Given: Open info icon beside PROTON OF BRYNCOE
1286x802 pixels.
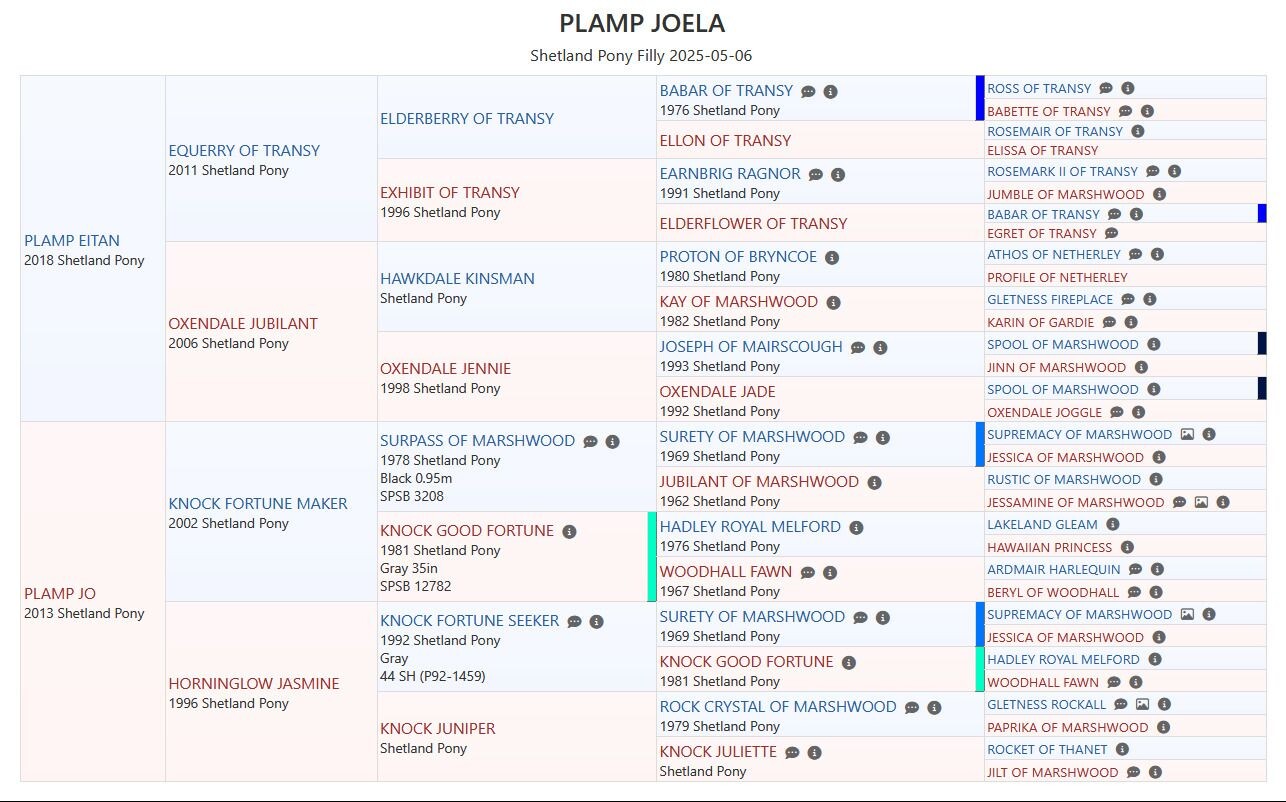Looking at the screenshot, I should 832,257.
